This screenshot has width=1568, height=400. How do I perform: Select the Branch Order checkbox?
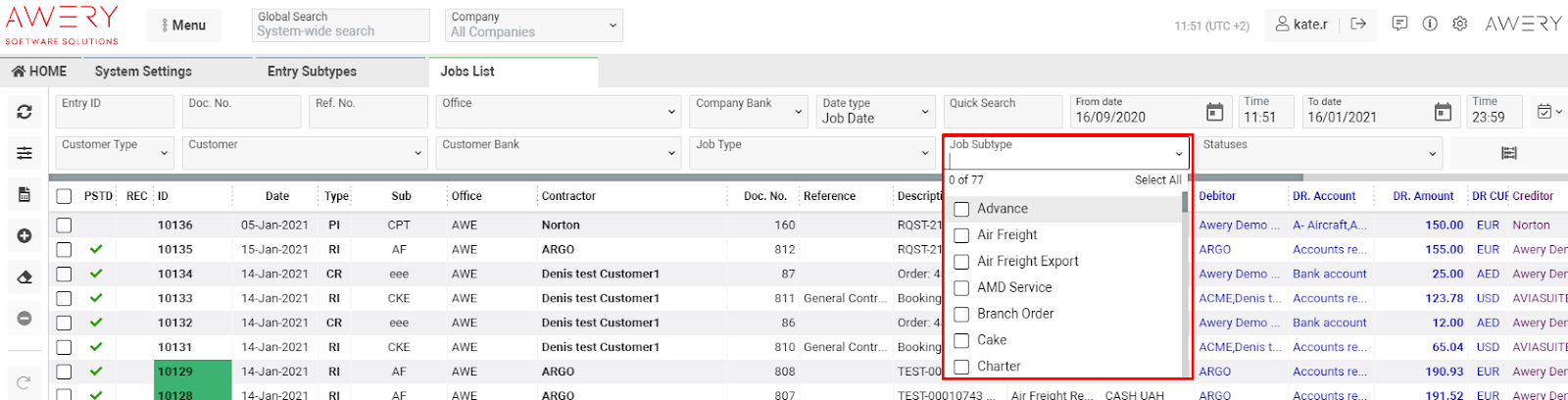961,314
